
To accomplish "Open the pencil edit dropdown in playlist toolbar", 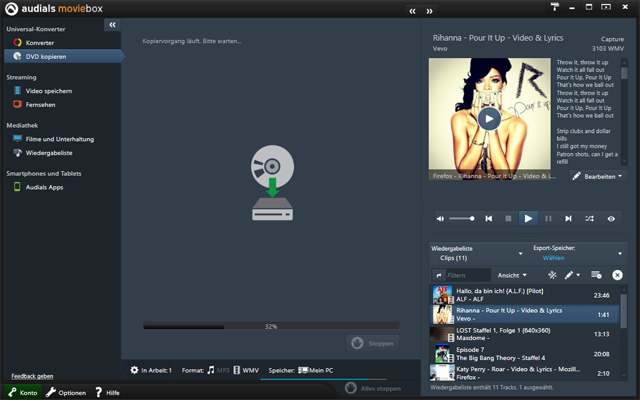I will tap(572, 275).
